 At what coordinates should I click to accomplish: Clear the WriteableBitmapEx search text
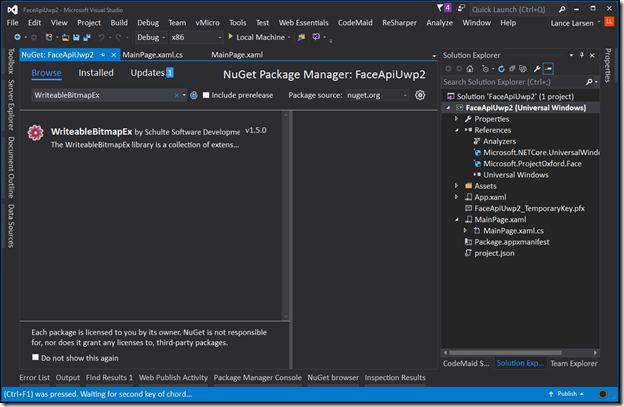[x=176, y=95]
